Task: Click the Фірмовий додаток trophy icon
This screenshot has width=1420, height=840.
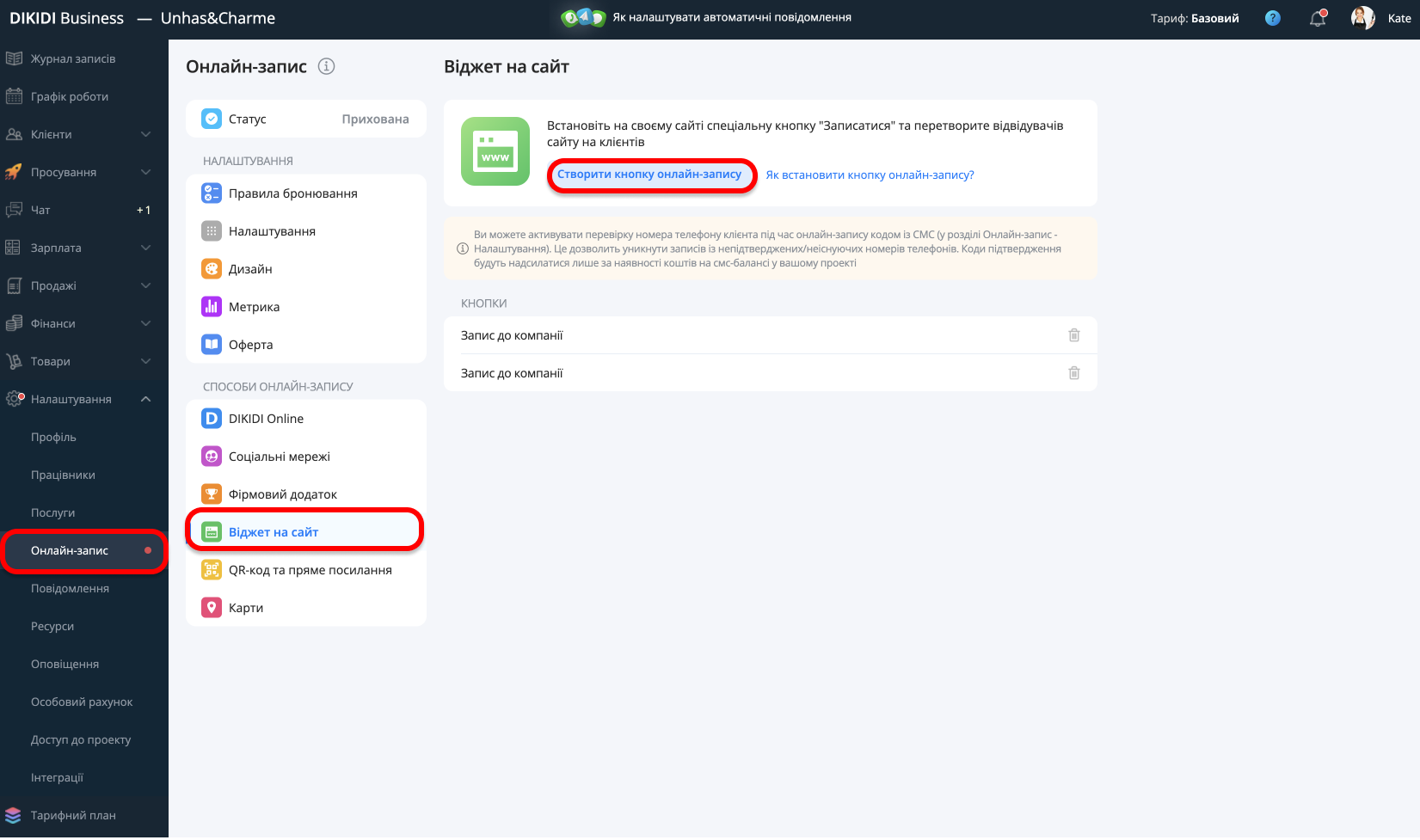Action: (212, 494)
